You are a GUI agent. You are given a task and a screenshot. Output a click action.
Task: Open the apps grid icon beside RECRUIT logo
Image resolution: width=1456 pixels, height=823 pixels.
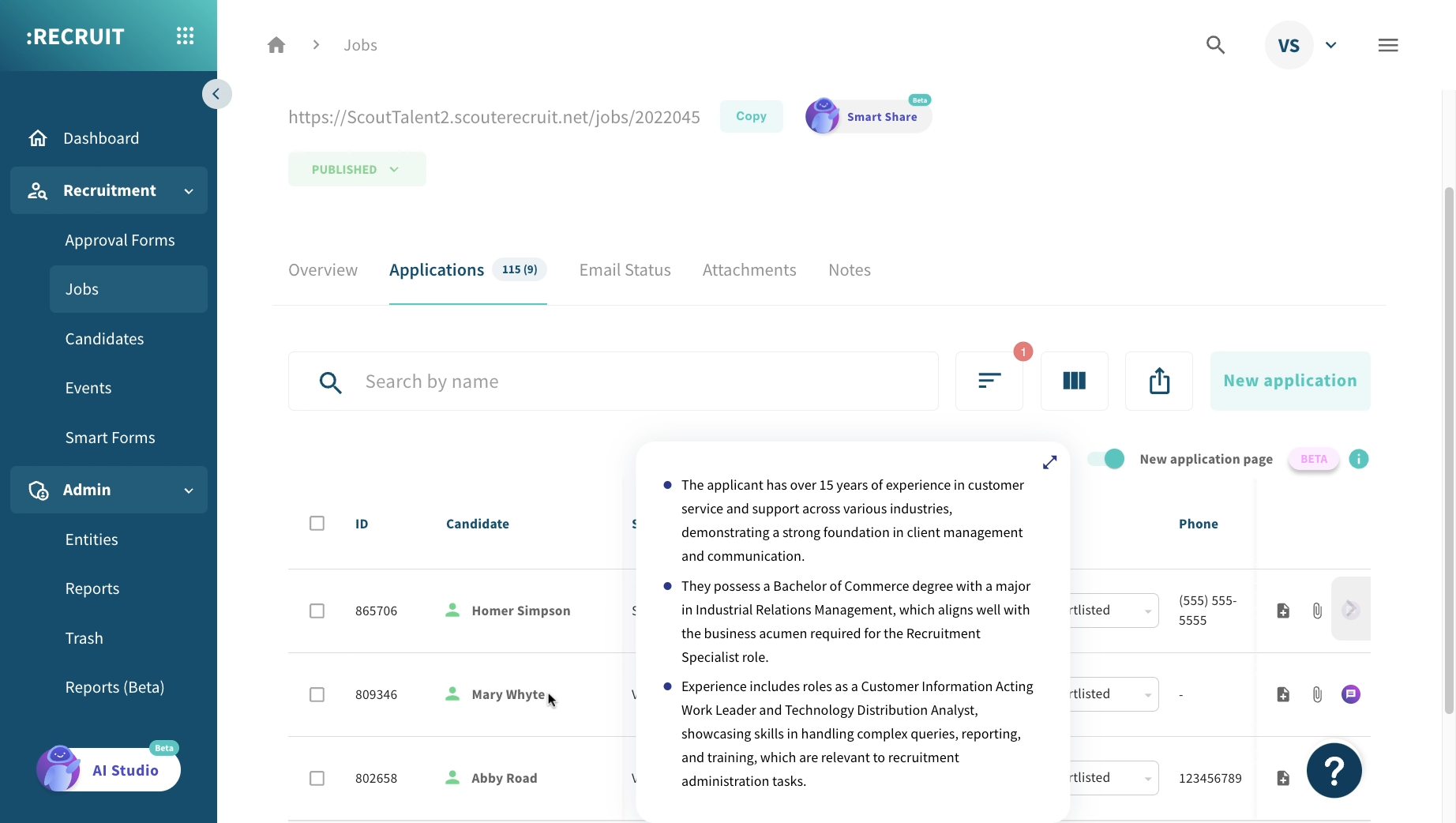tap(185, 36)
